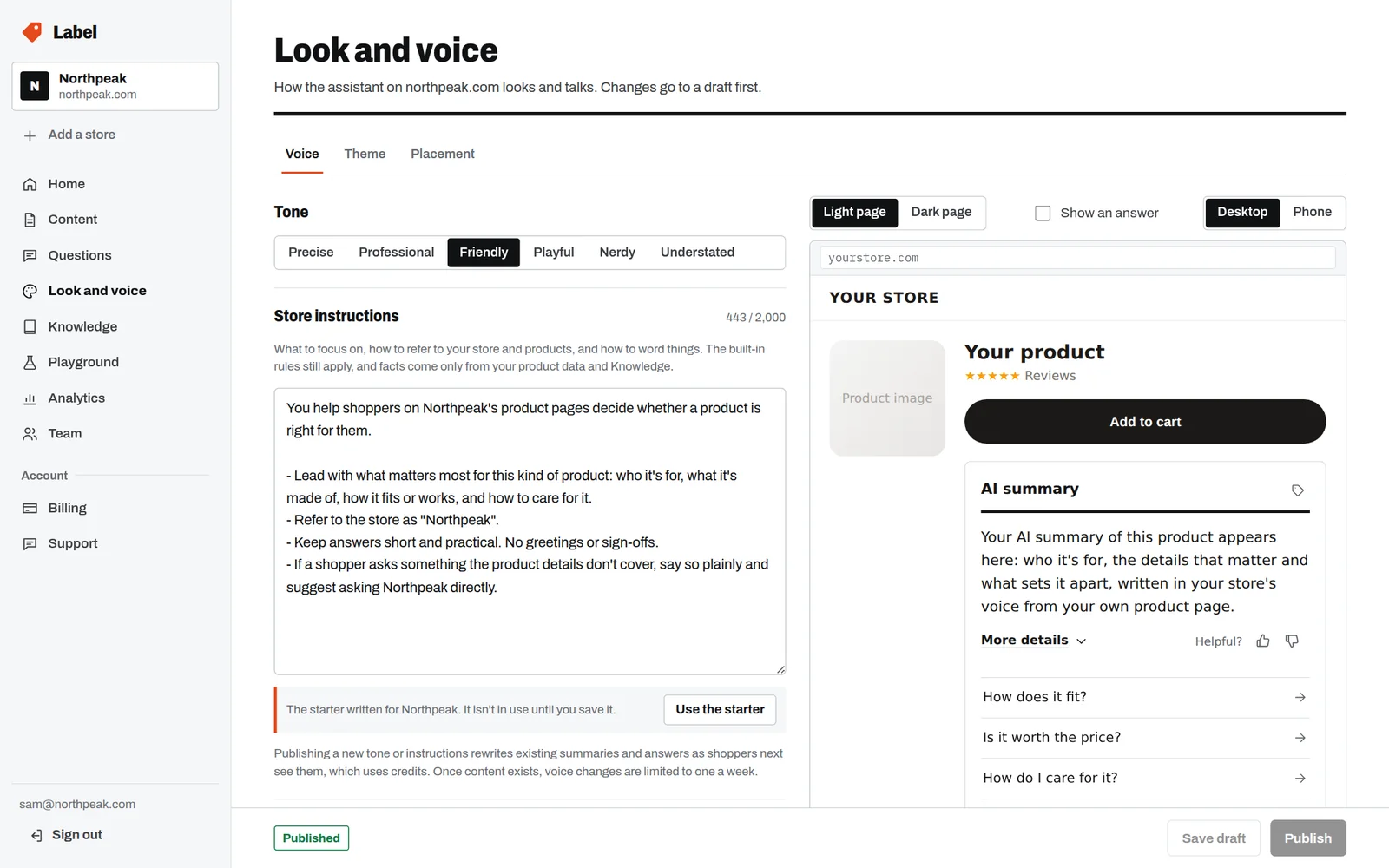Click the arrow beside How do I care for it?
The width and height of the screenshot is (1389, 868).
1300,779
